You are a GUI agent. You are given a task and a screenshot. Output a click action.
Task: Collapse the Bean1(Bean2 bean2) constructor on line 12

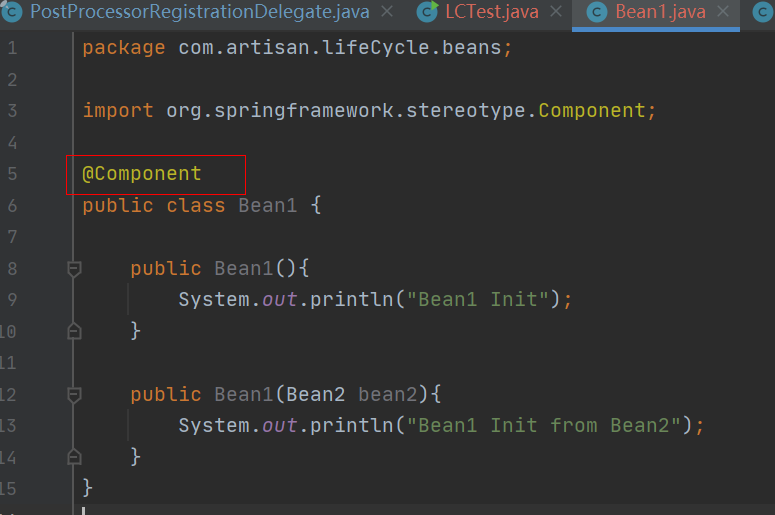74,395
